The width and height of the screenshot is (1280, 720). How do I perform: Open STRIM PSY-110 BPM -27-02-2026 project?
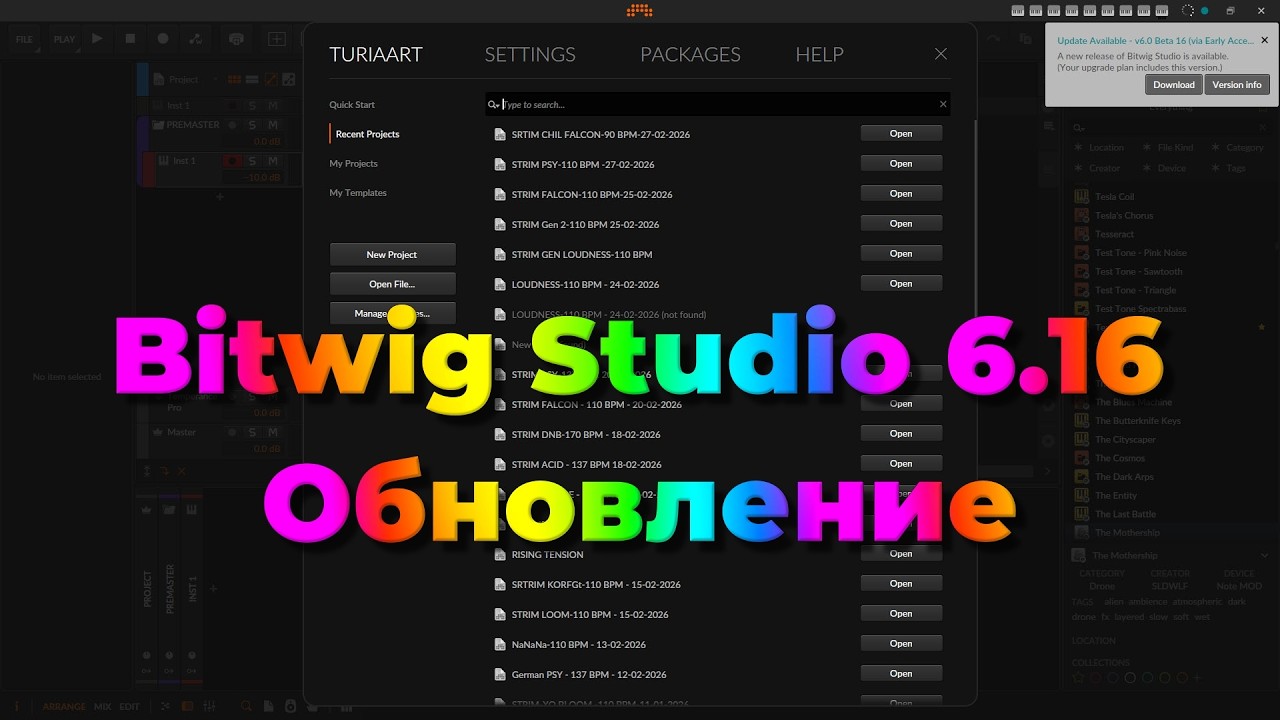coord(901,163)
